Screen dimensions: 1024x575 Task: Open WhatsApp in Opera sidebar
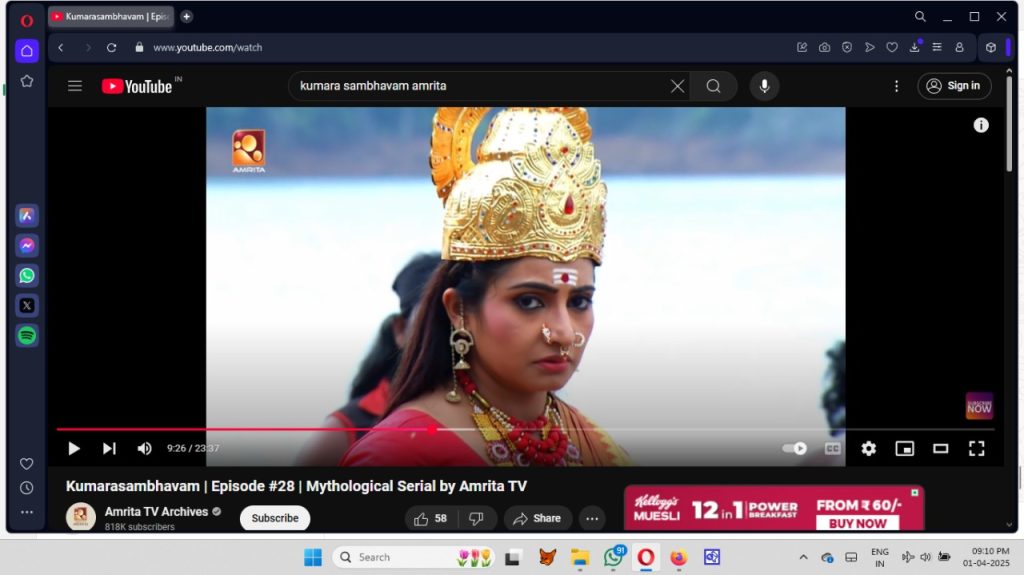[x=27, y=276]
